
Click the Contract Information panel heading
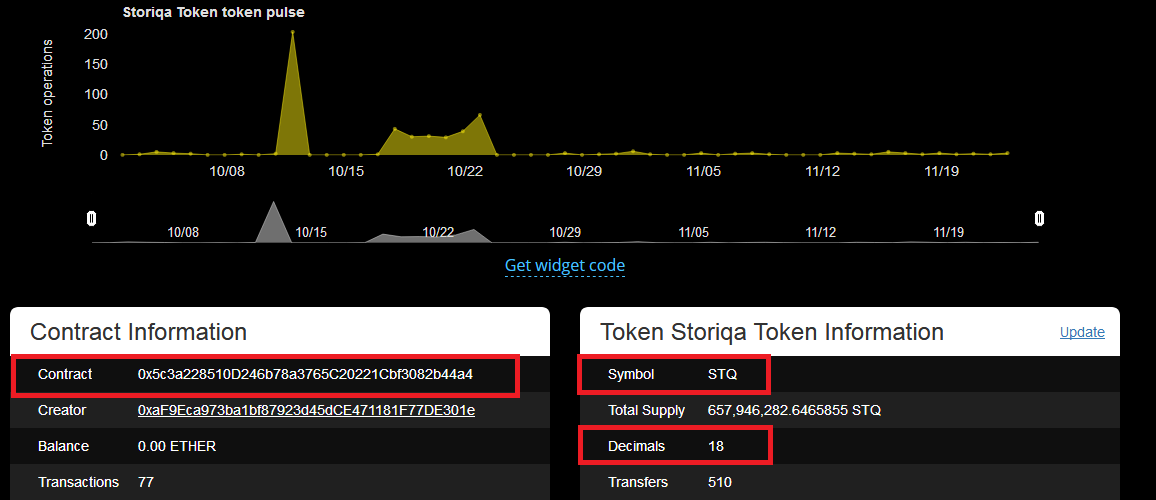click(x=138, y=332)
